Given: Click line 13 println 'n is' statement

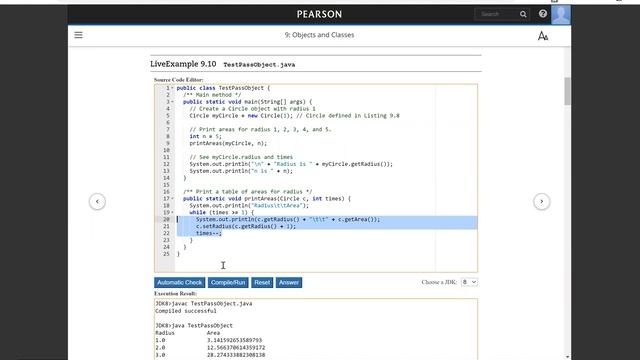Looking at the screenshot, I should pos(241,171).
